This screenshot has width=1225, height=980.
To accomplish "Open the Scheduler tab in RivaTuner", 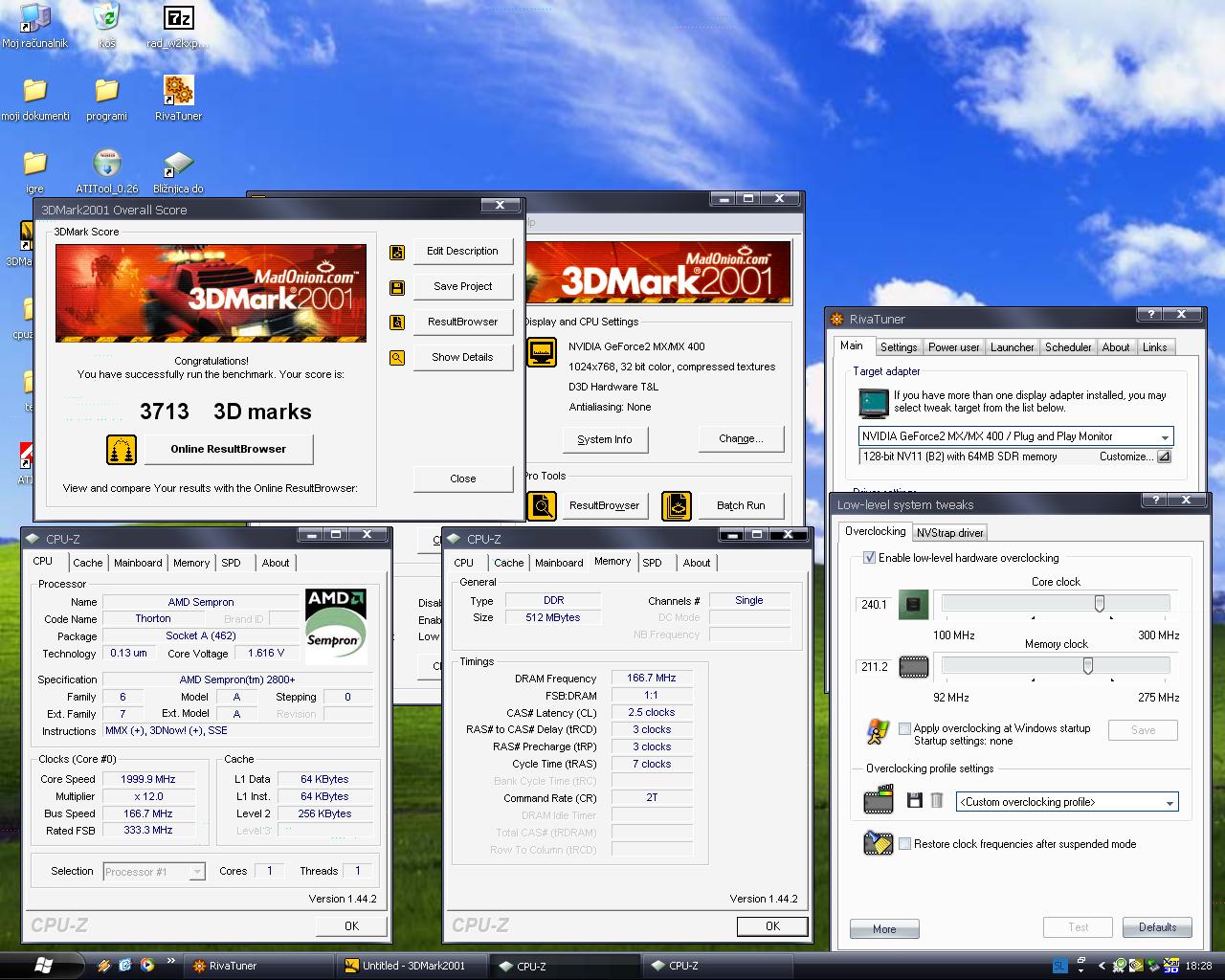I will click(x=1068, y=347).
